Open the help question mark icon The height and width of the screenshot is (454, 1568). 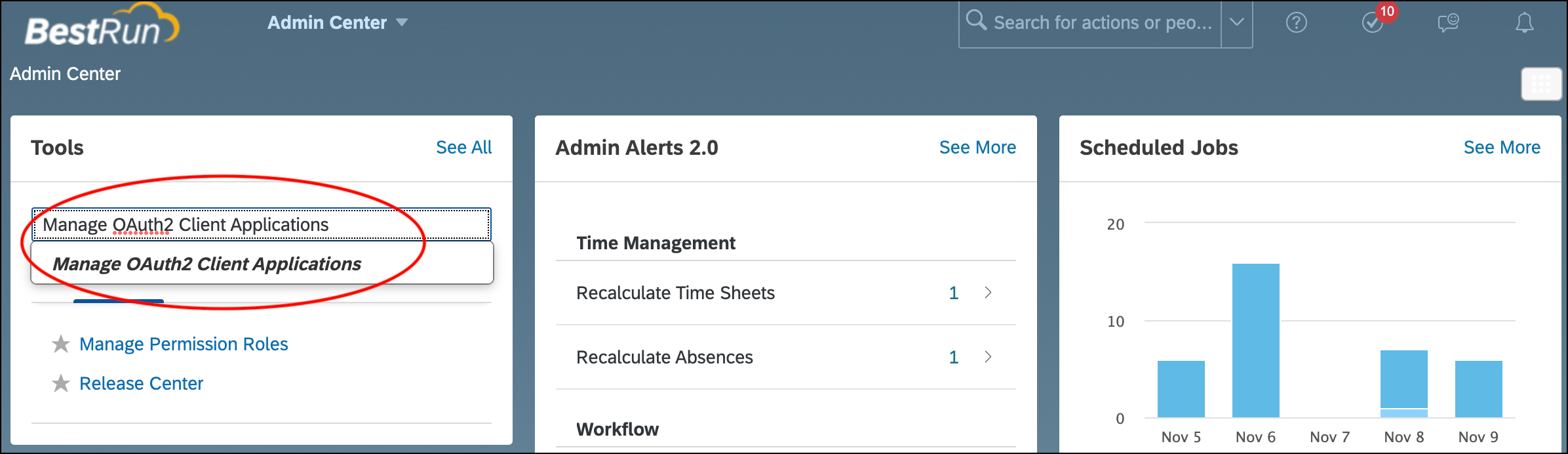(1296, 23)
